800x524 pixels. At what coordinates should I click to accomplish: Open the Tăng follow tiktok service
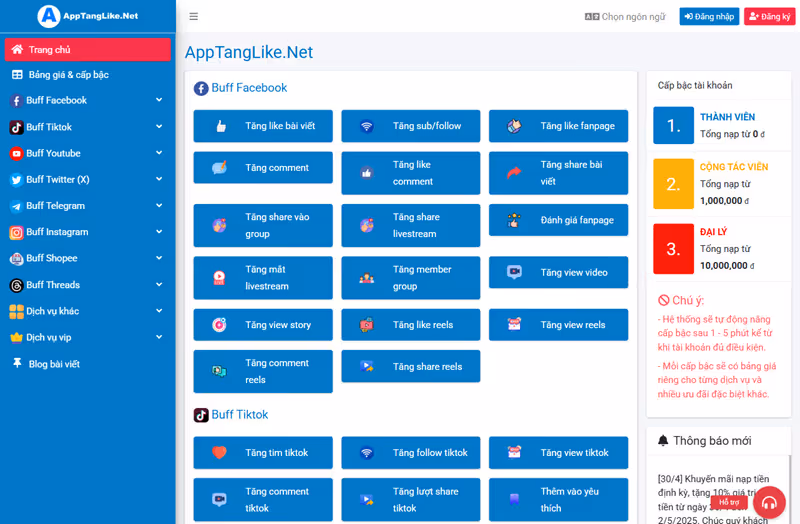click(411, 453)
